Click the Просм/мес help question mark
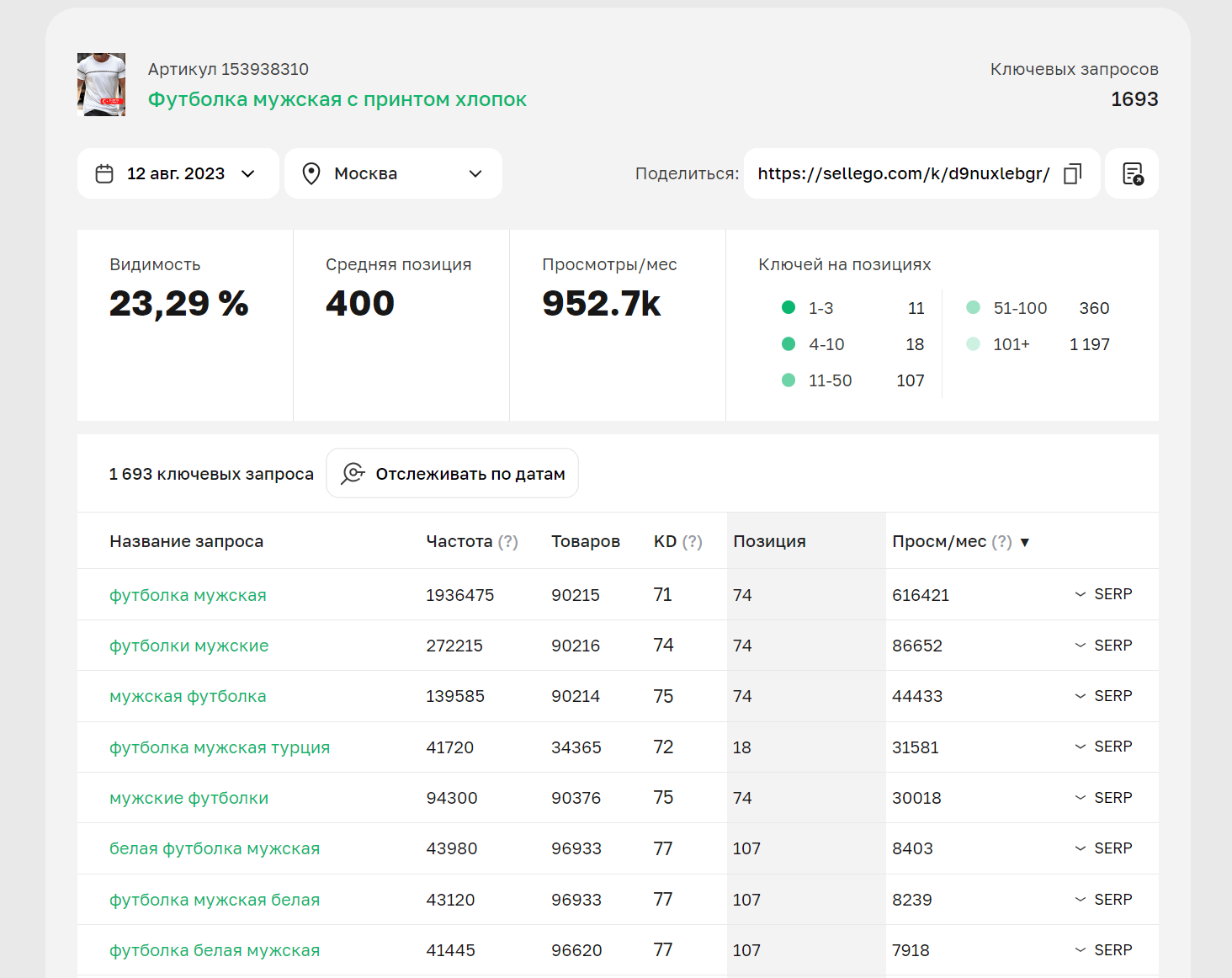Viewport: 1232px width, 978px height. (x=1001, y=542)
